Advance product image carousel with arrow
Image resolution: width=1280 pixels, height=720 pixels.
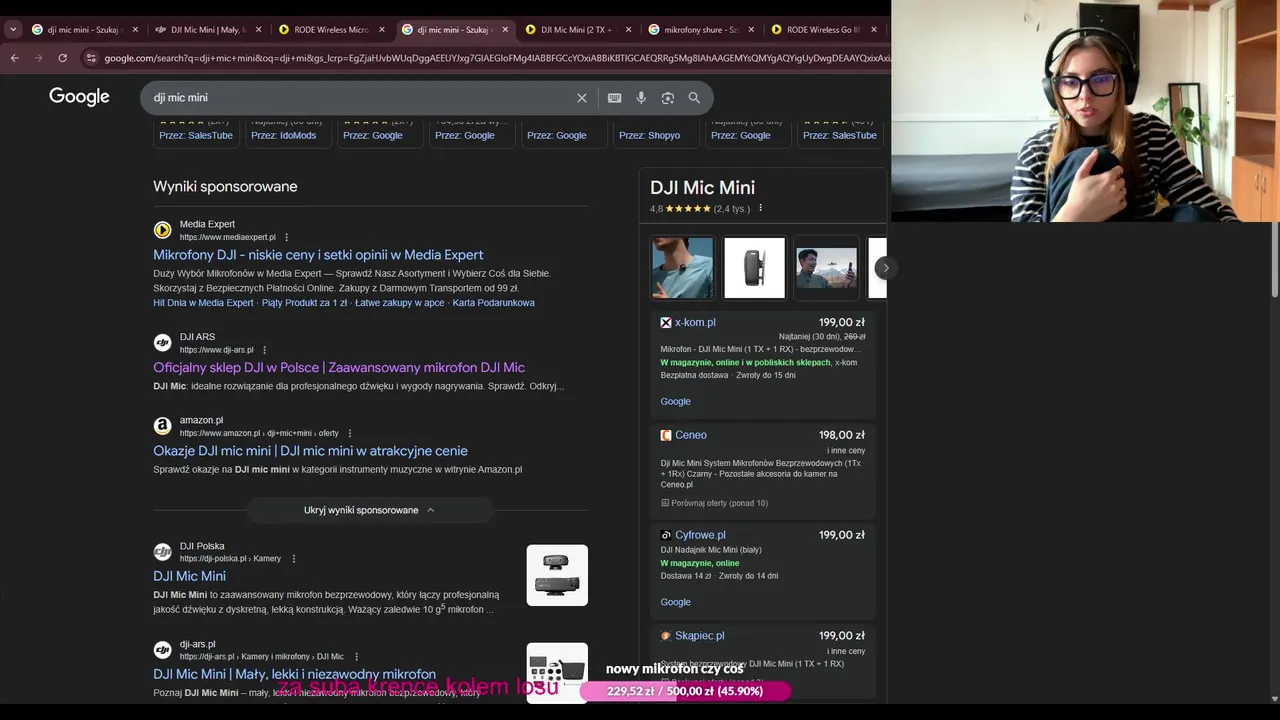click(x=885, y=268)
